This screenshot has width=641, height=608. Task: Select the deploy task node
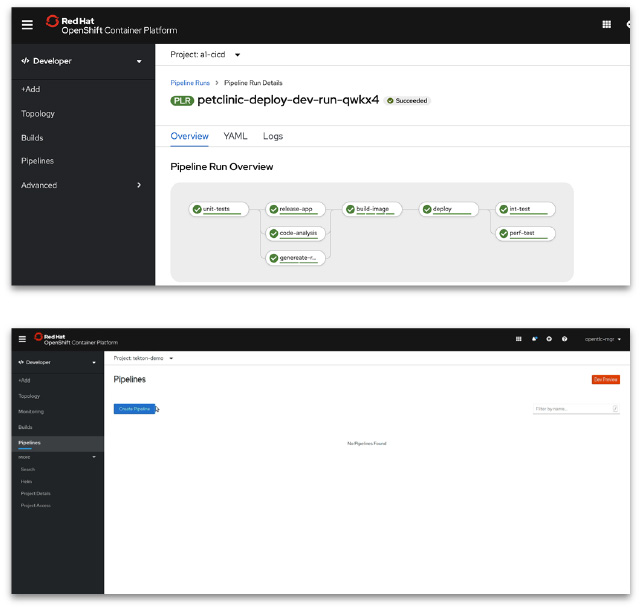click(x=443, y=209)
